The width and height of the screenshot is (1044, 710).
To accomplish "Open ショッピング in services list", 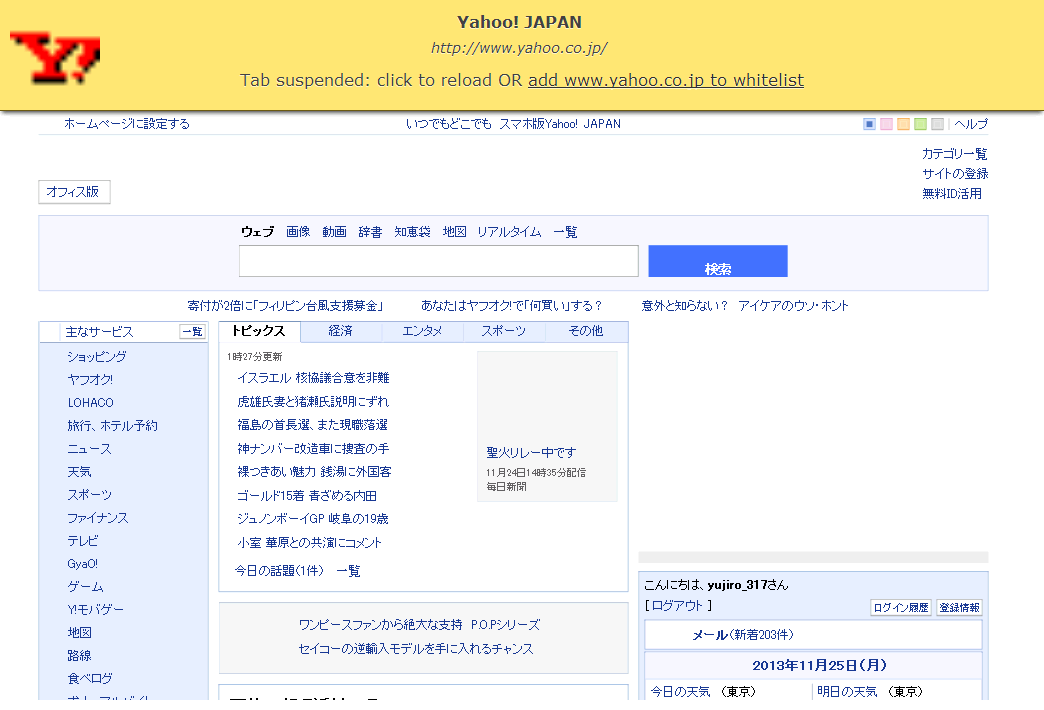I will click(x=97, y=357).
